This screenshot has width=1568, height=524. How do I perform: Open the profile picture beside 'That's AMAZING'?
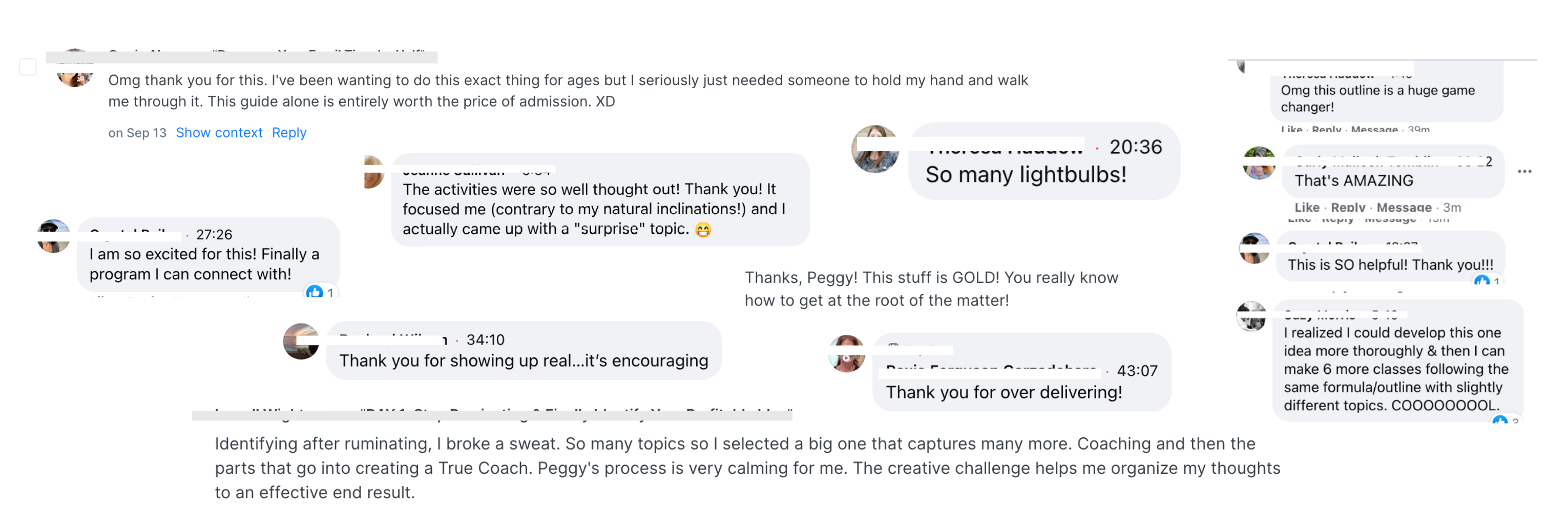click(x=1259, y=163)
